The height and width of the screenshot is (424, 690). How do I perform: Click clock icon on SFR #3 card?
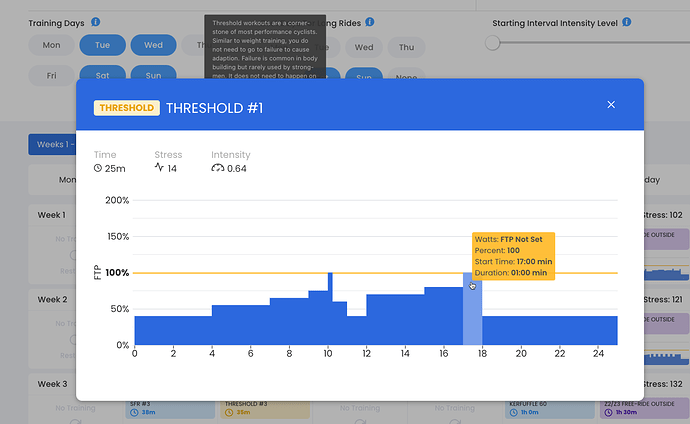pyautogui.click(x=134, y=413)
